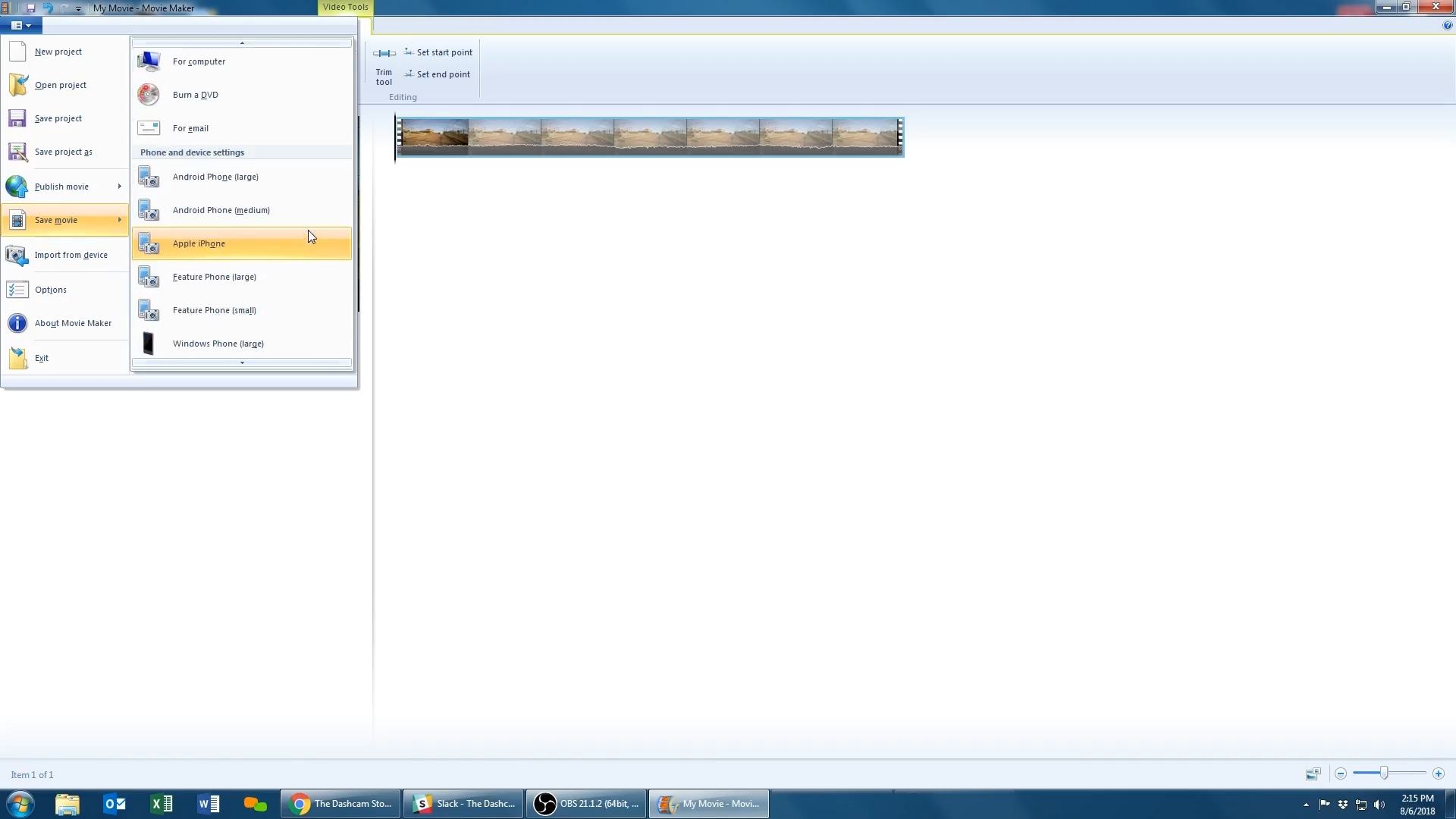Open the file menu dropdown button
Screen dimensions: 1456x819
click(x=20, y=25)
